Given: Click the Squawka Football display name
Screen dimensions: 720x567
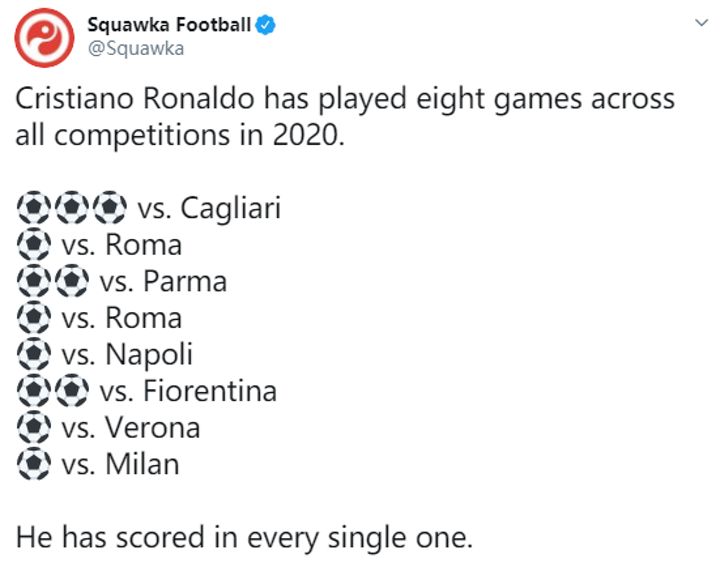Looking at the screenshot, I should pyautogui.click(x=169, y=25).
